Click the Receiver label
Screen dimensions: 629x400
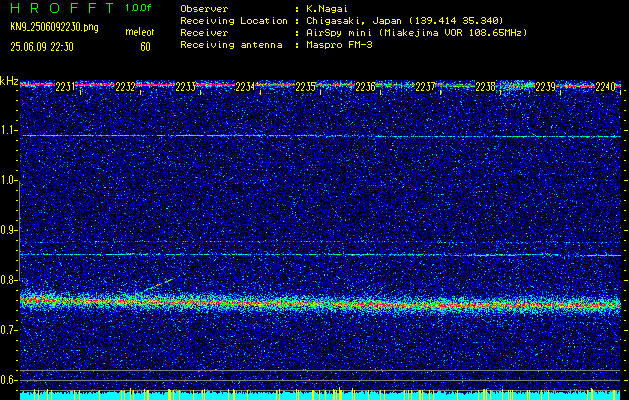point(204,32)
